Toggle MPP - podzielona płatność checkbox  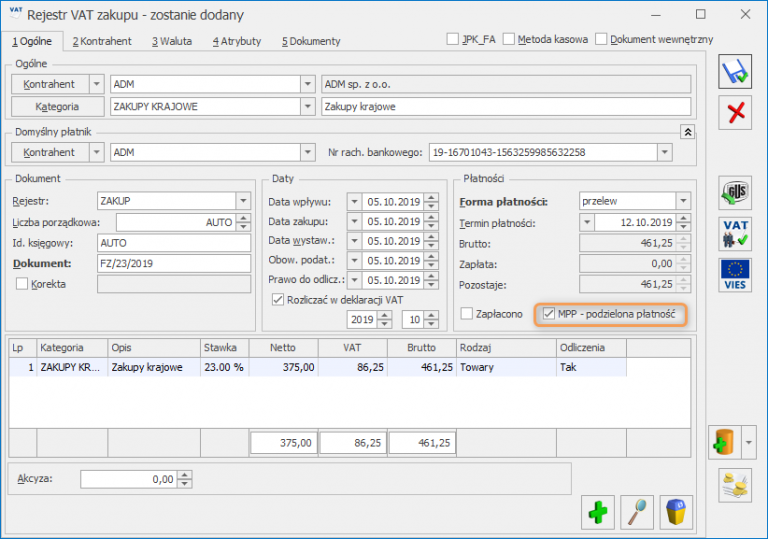(x=548, y=314)
